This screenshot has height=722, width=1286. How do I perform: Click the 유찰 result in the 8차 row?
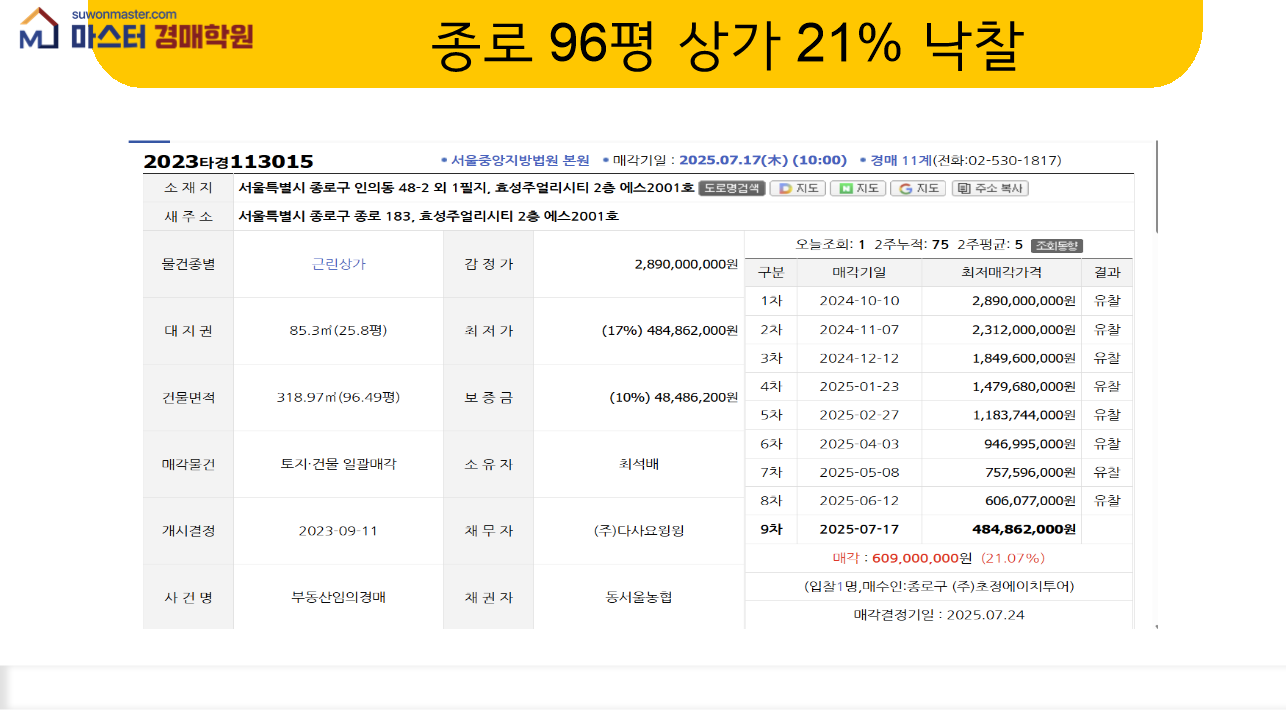point(1107,500)
